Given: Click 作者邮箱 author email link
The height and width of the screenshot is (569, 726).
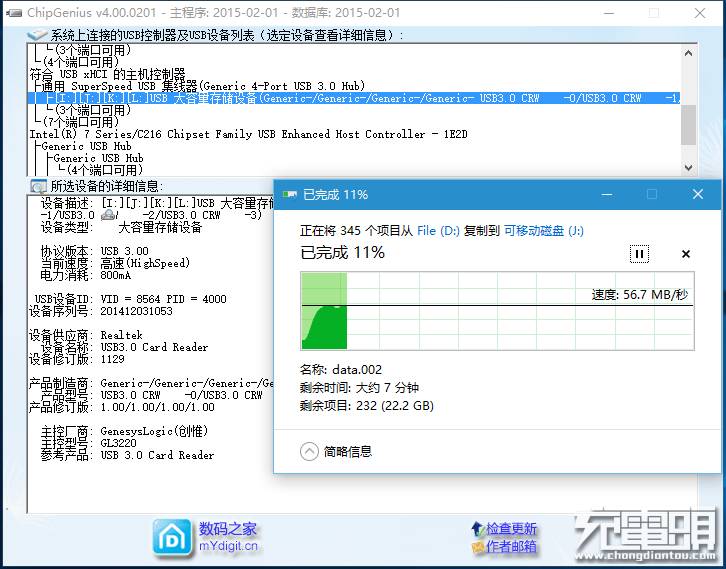Looking at the screenshot, I should [x=511, y=546].
